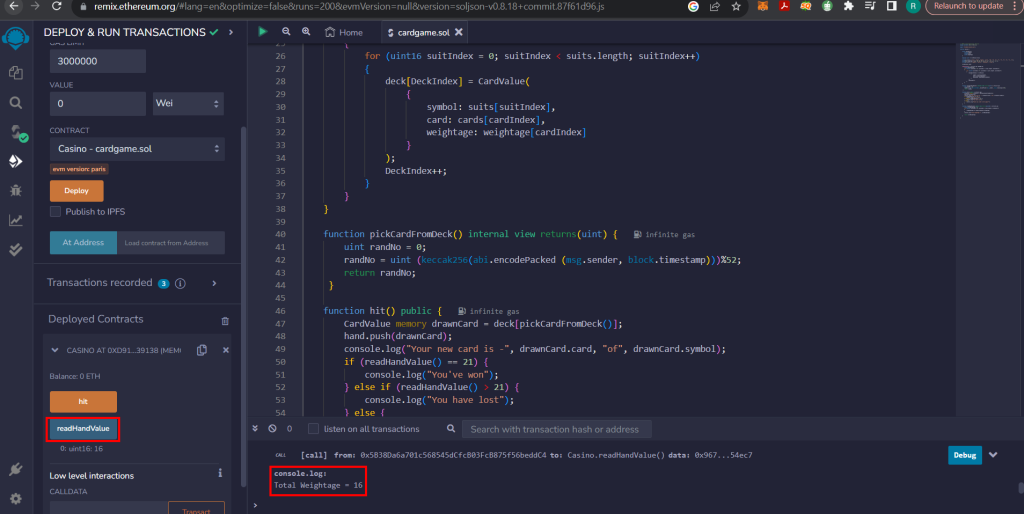
Task: Click the browser address bar URL
Action: coord(349,6)
